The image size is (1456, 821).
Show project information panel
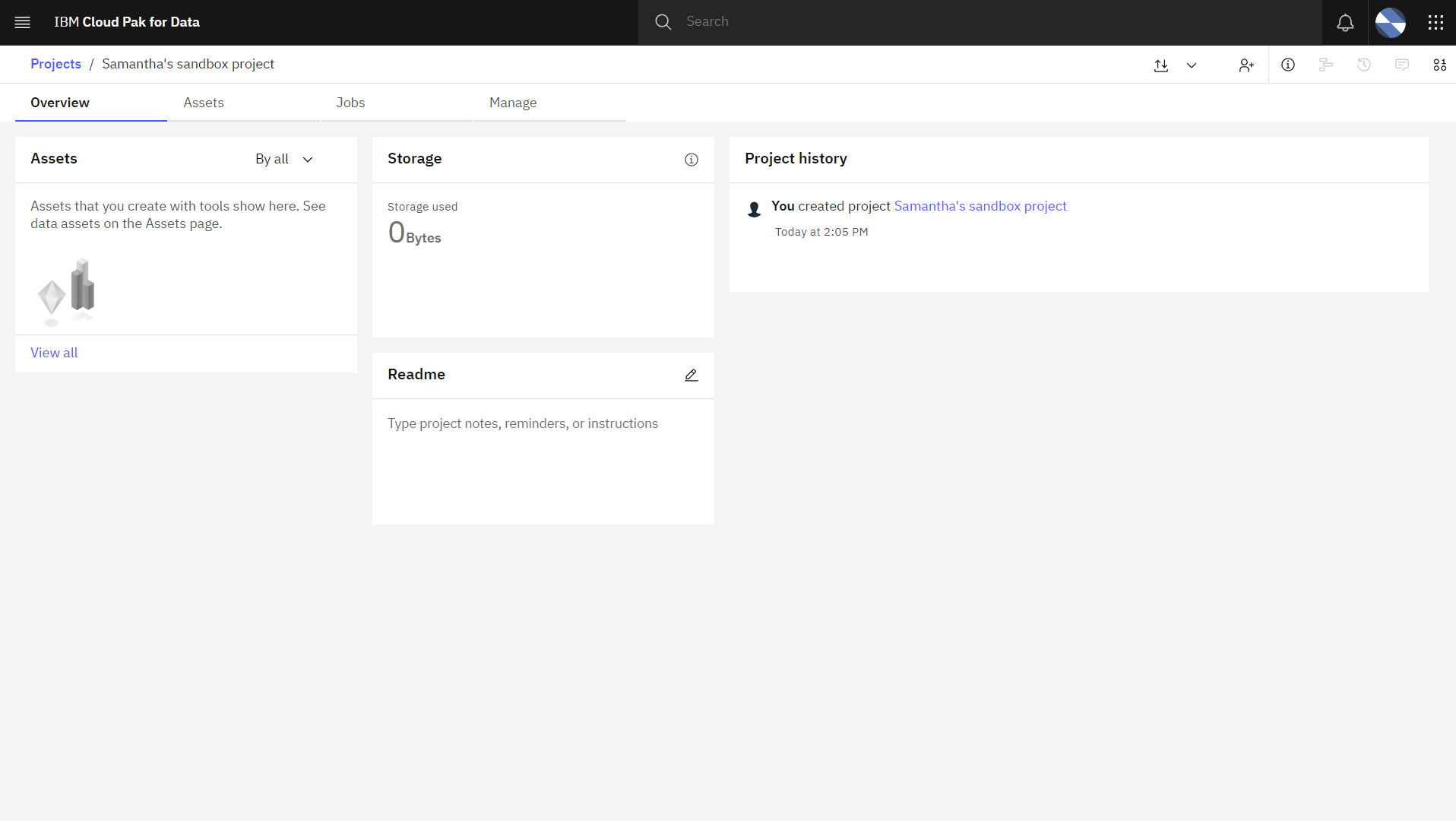(x=1288, y=65)
